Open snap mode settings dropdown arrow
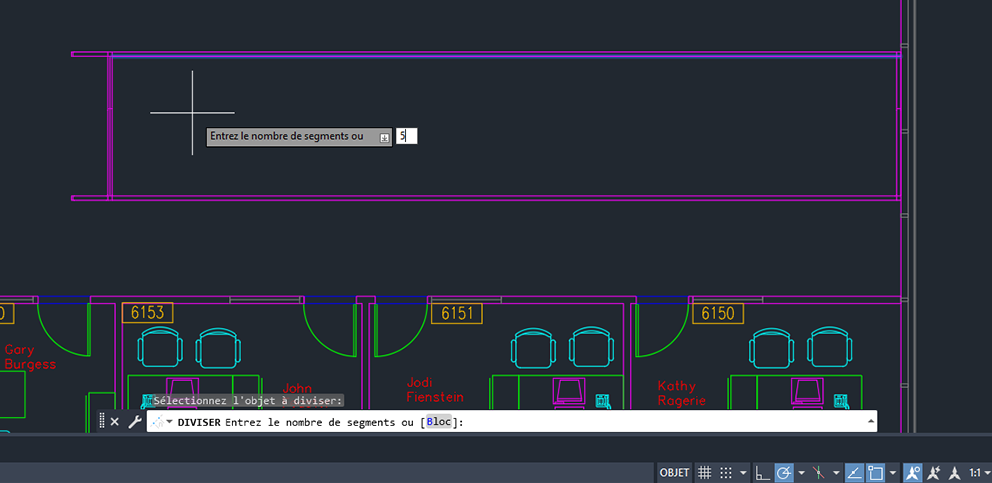The image size is (992, 483). pos(743,473)
